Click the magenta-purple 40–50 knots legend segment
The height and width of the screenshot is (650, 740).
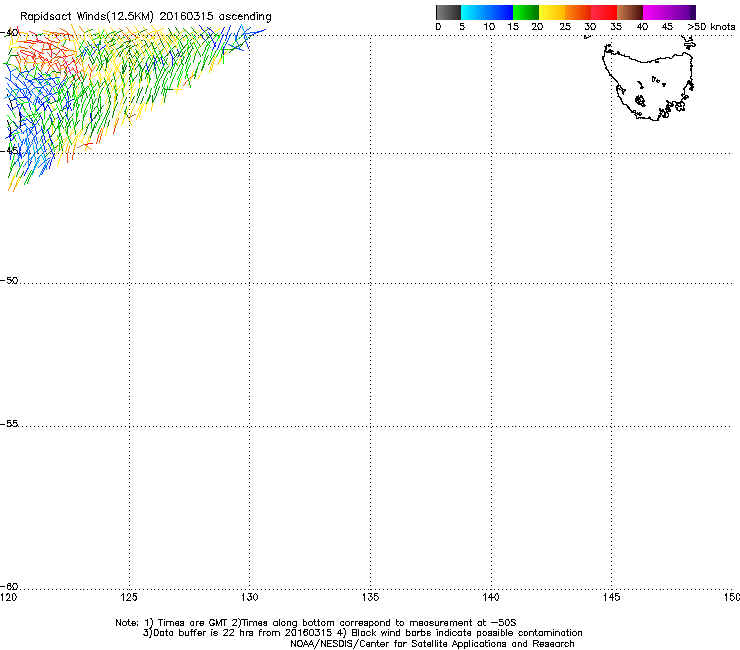pyautogui.click(x=669, y=12)
